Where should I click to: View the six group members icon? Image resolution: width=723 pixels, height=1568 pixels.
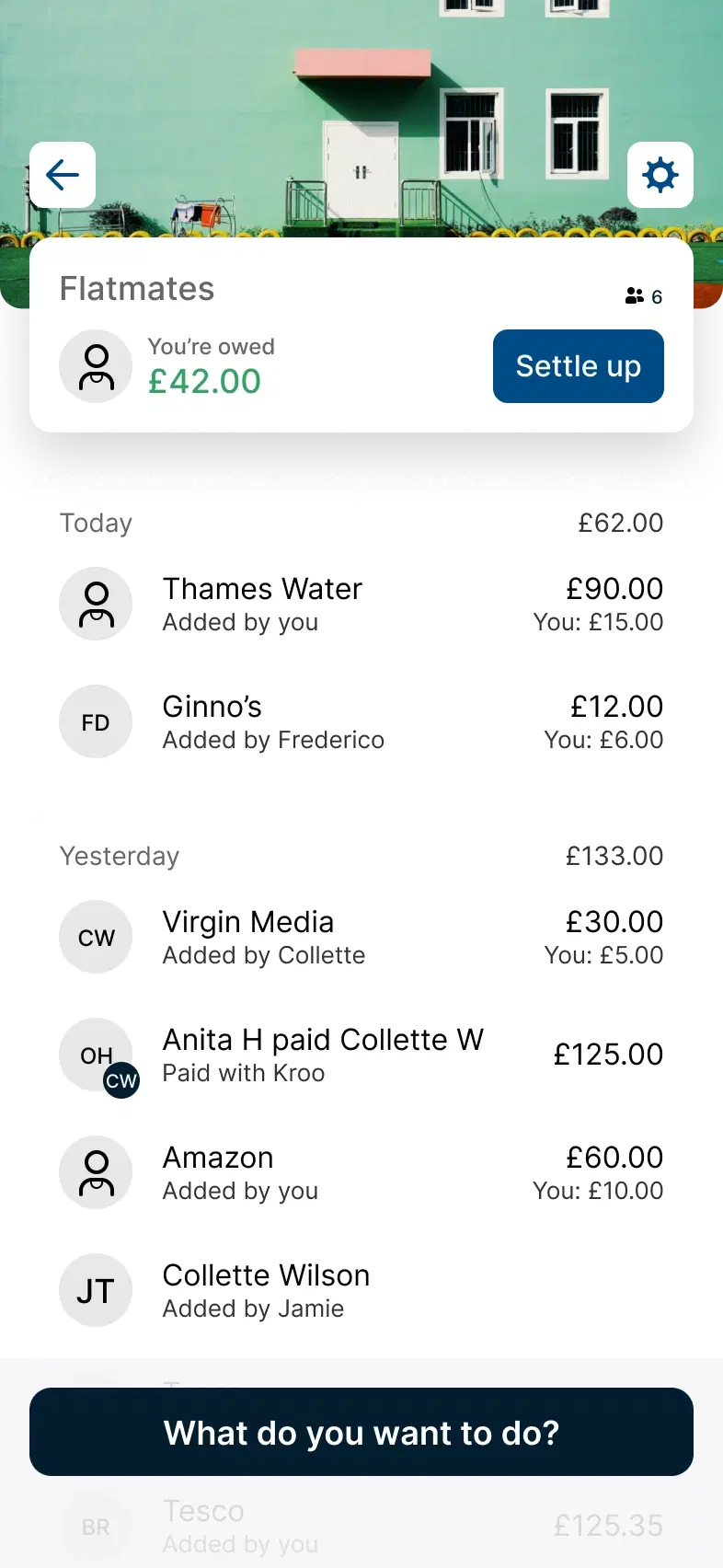pyautogui.click(x=644, y=296)
